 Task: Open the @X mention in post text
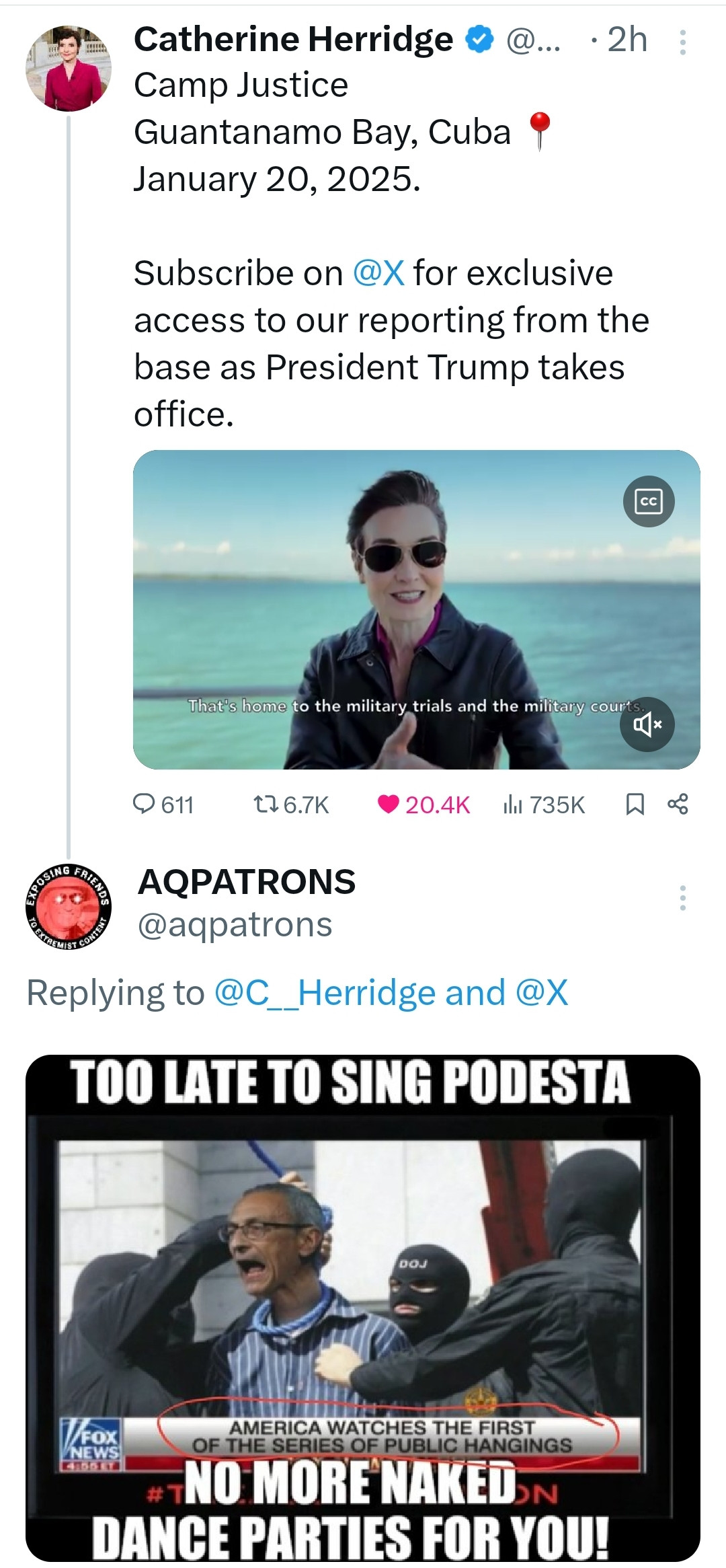[x=378, y=273]
